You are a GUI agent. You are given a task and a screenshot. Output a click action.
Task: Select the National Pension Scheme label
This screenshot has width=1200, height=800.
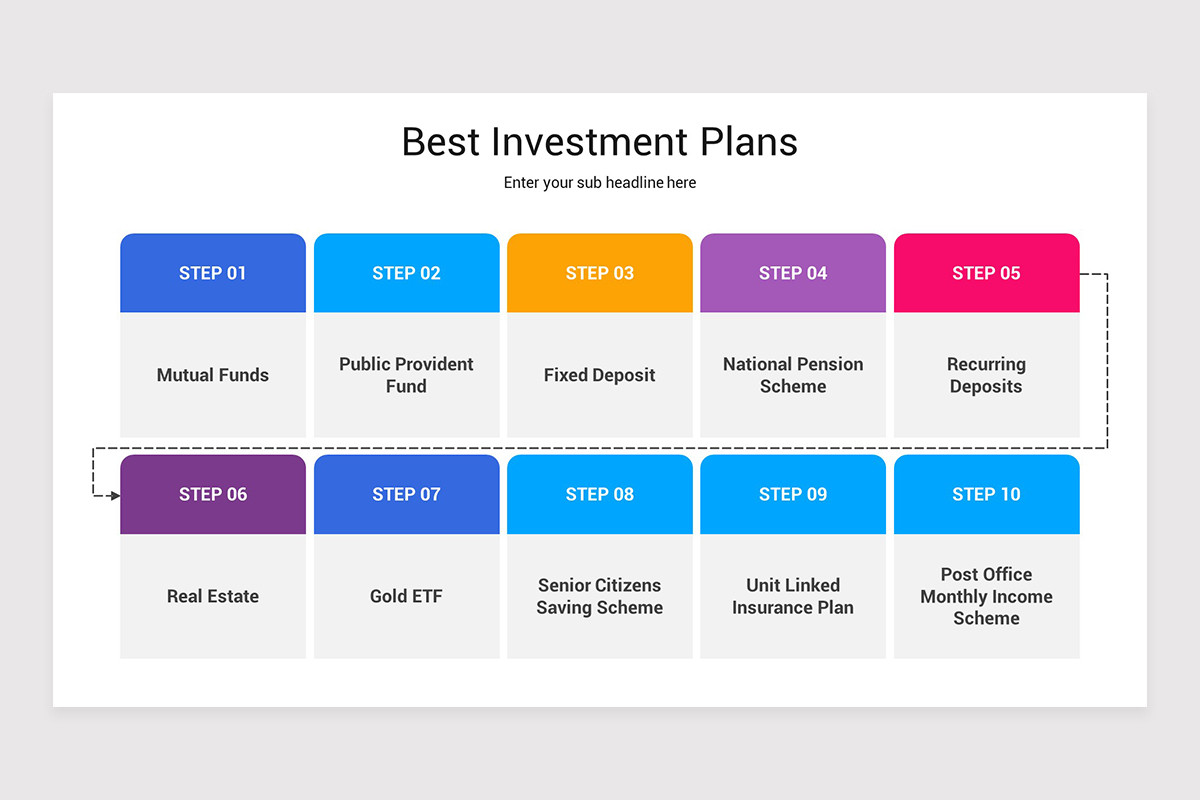[793, 375]
